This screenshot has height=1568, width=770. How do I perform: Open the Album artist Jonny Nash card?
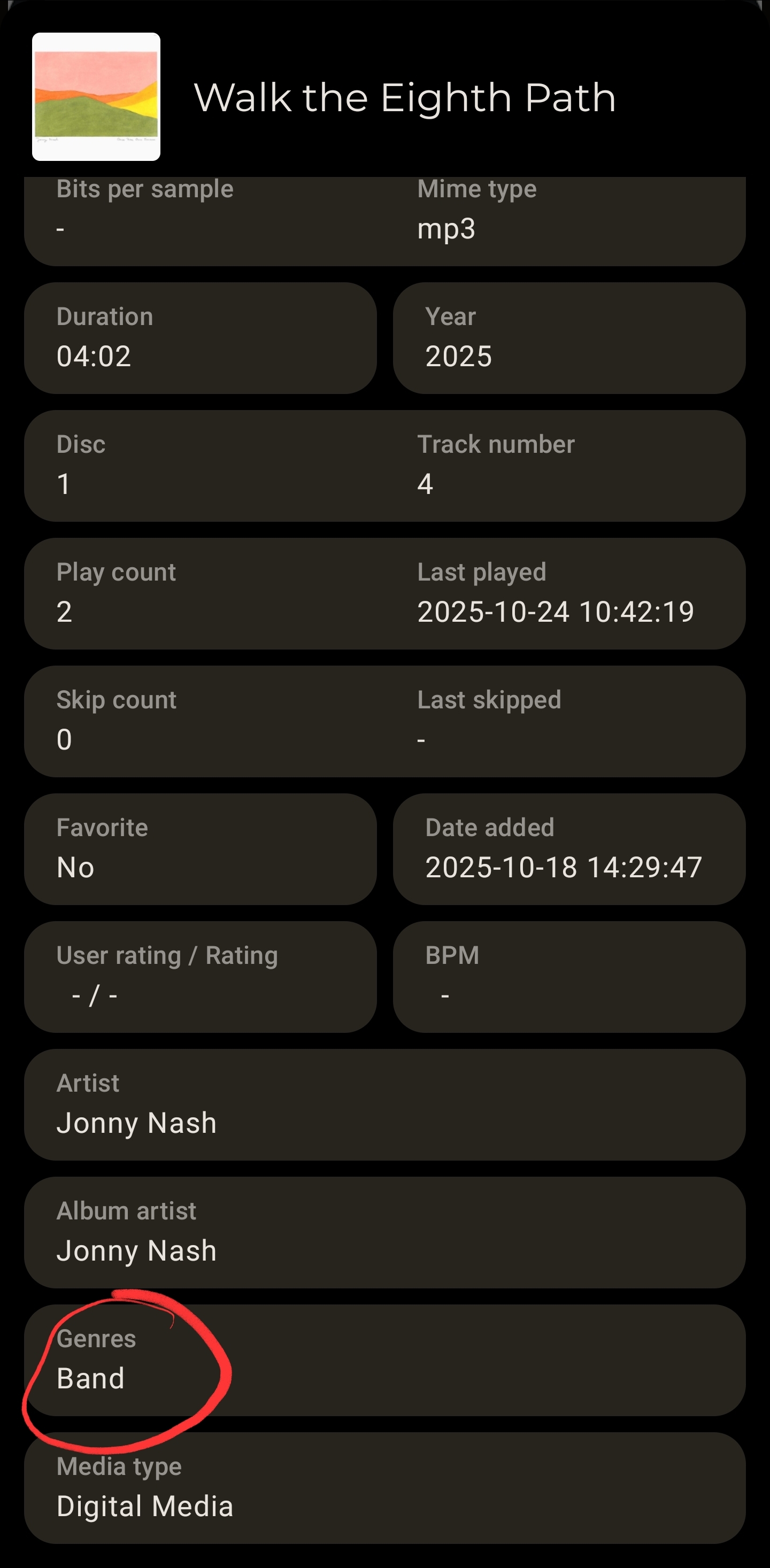tap(384, 1232)
